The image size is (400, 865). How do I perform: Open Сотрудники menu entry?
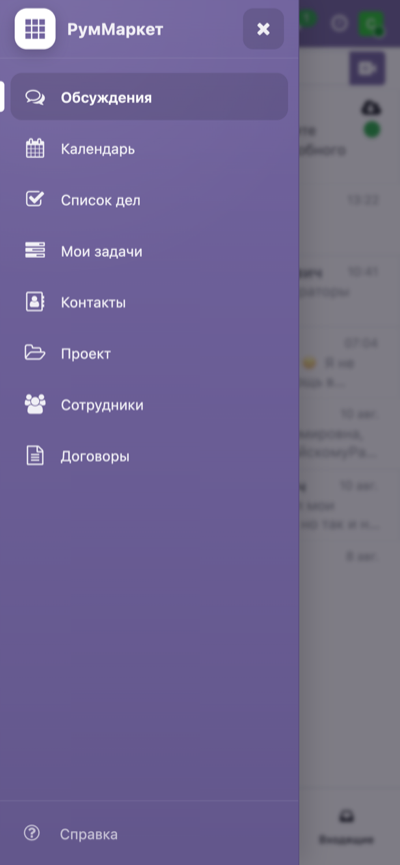pyautogui.click(x=149, y=405)
